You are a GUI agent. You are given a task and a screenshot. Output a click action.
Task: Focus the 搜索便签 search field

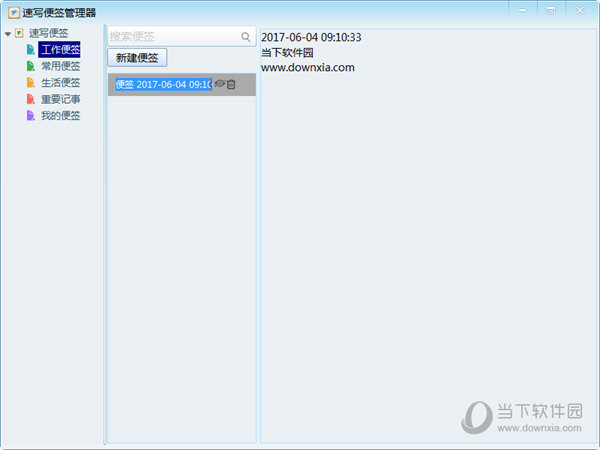click(181, 36)
